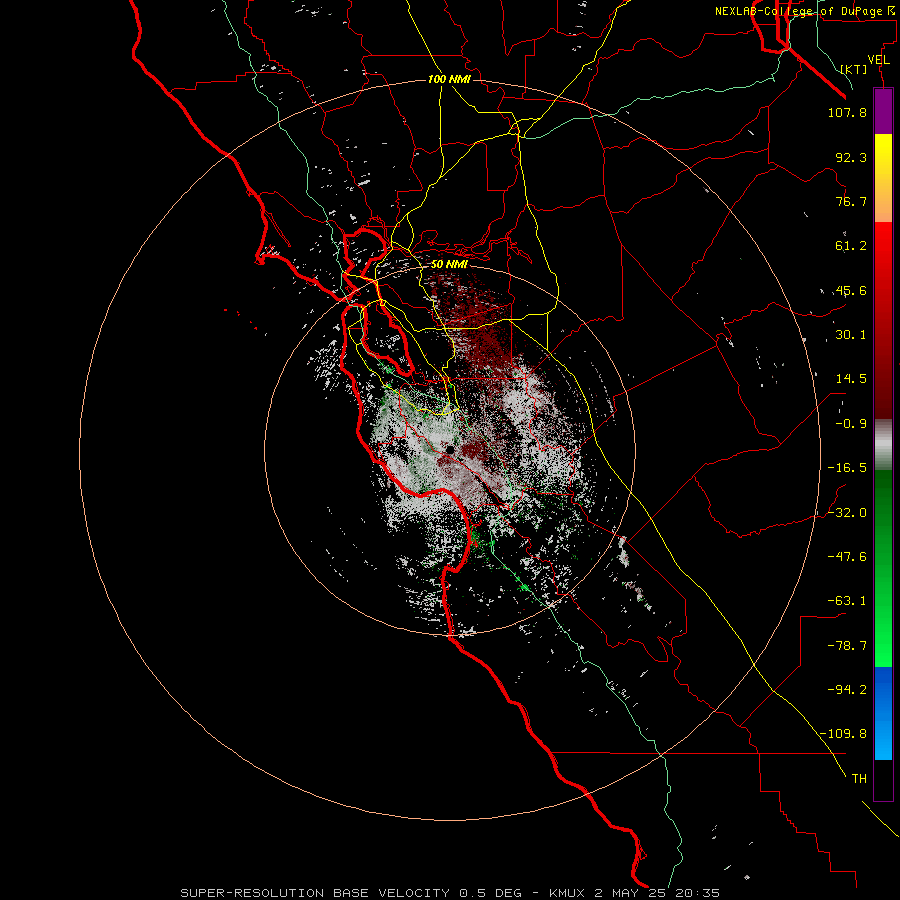Click the 76.7 velocity scale value
The height and width of the screenshot is (900, 900).
click(x=851, y=201)
